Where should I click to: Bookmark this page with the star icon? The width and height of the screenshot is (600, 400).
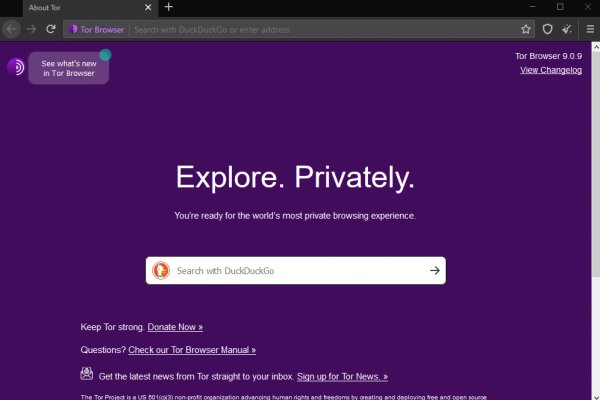tap(526, 29)
